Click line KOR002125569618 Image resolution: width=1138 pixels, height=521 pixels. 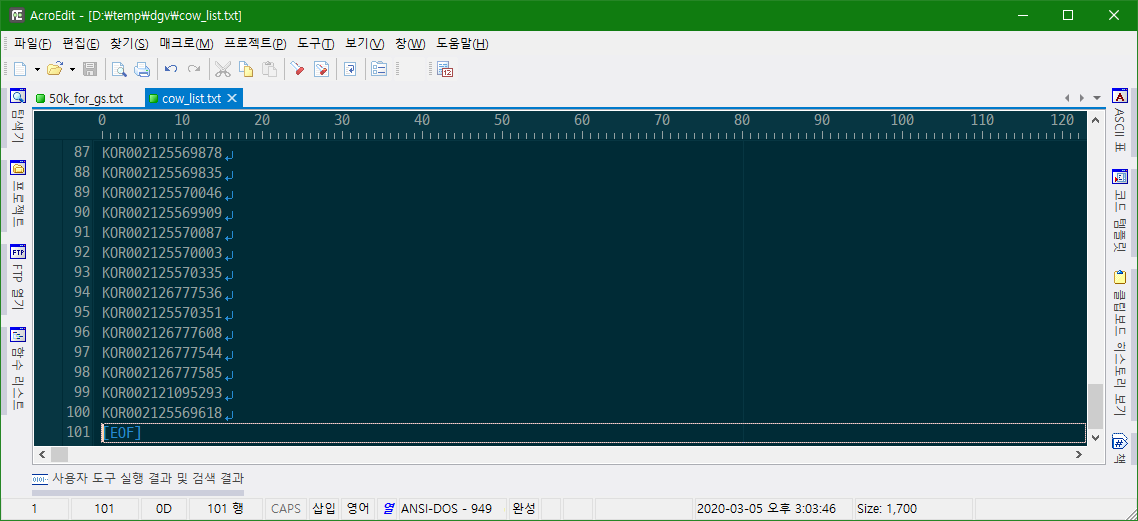click(x=162, y=413)
